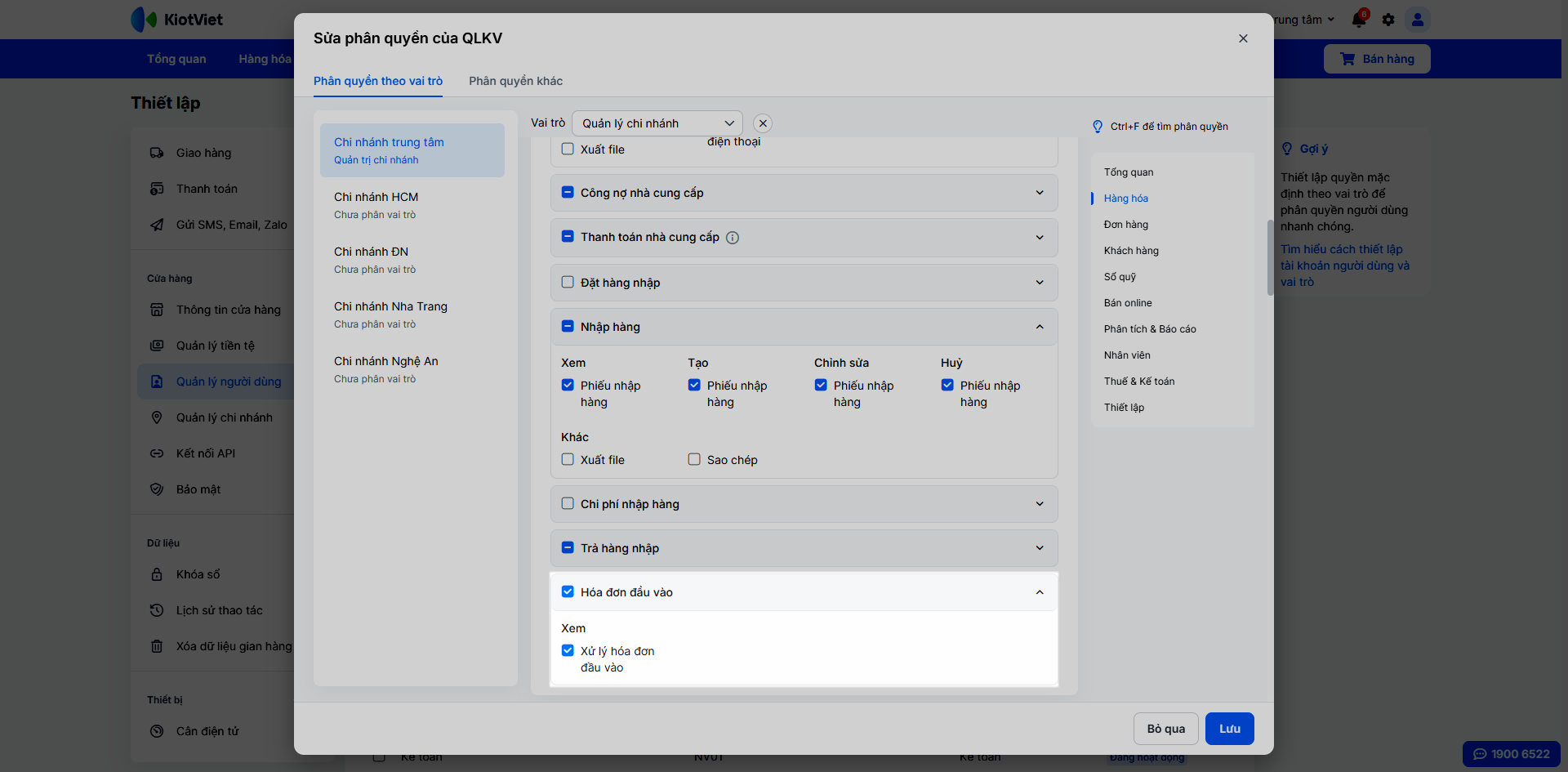Enable the Sao chép checkbox
The height and width of the screenshot is (772, 1568).
click(x=694, y=459)
